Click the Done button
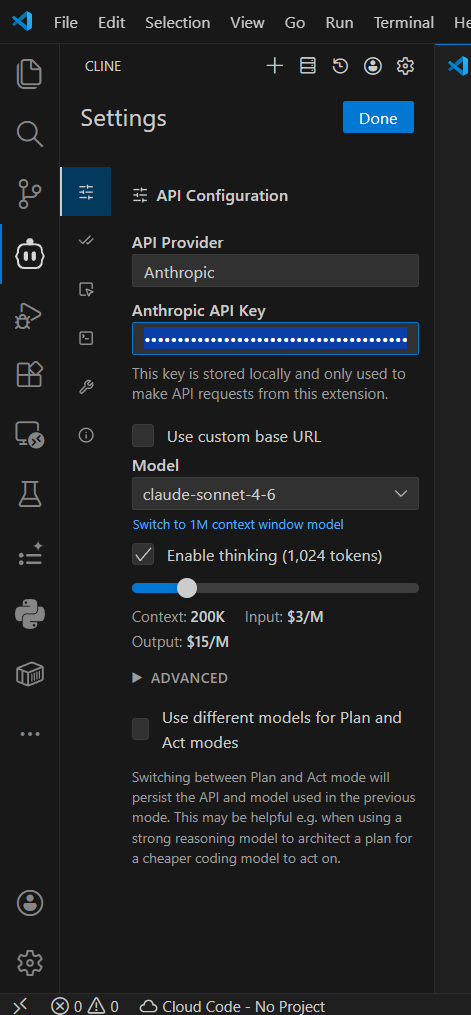The height and width of the screenshot is (1015, 471). click(378, 117)
